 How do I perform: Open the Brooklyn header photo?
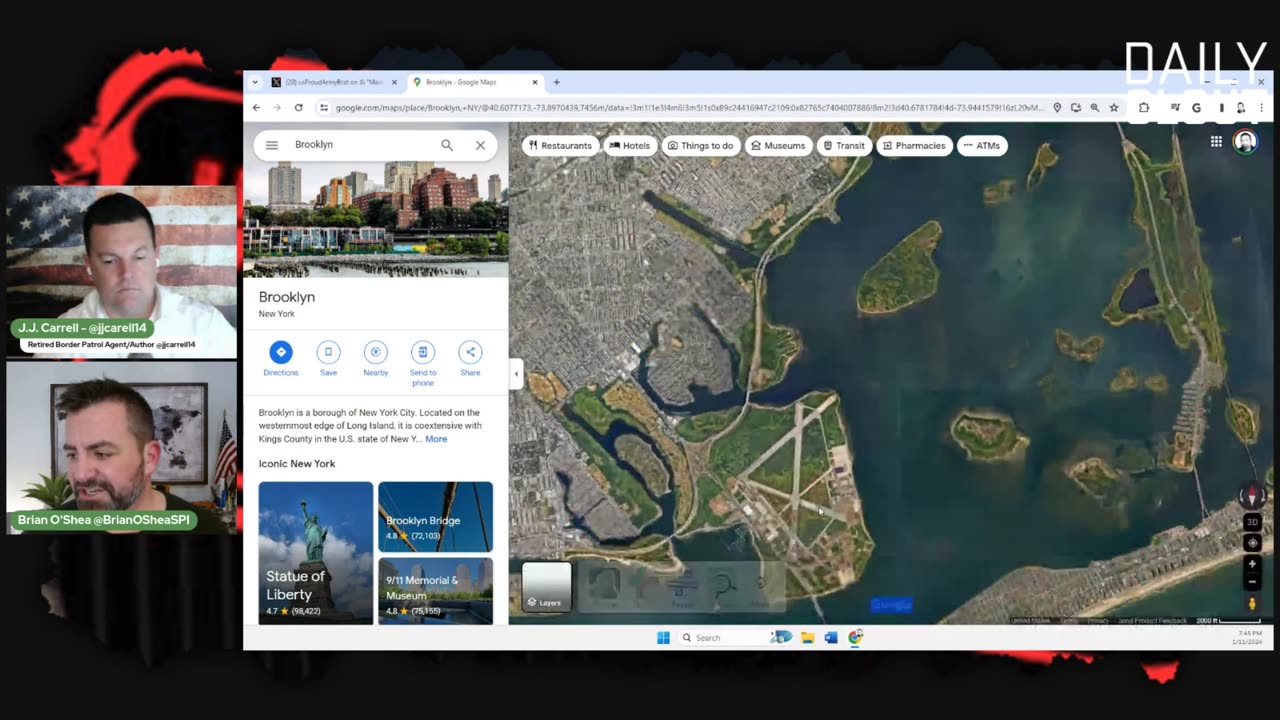376,219
